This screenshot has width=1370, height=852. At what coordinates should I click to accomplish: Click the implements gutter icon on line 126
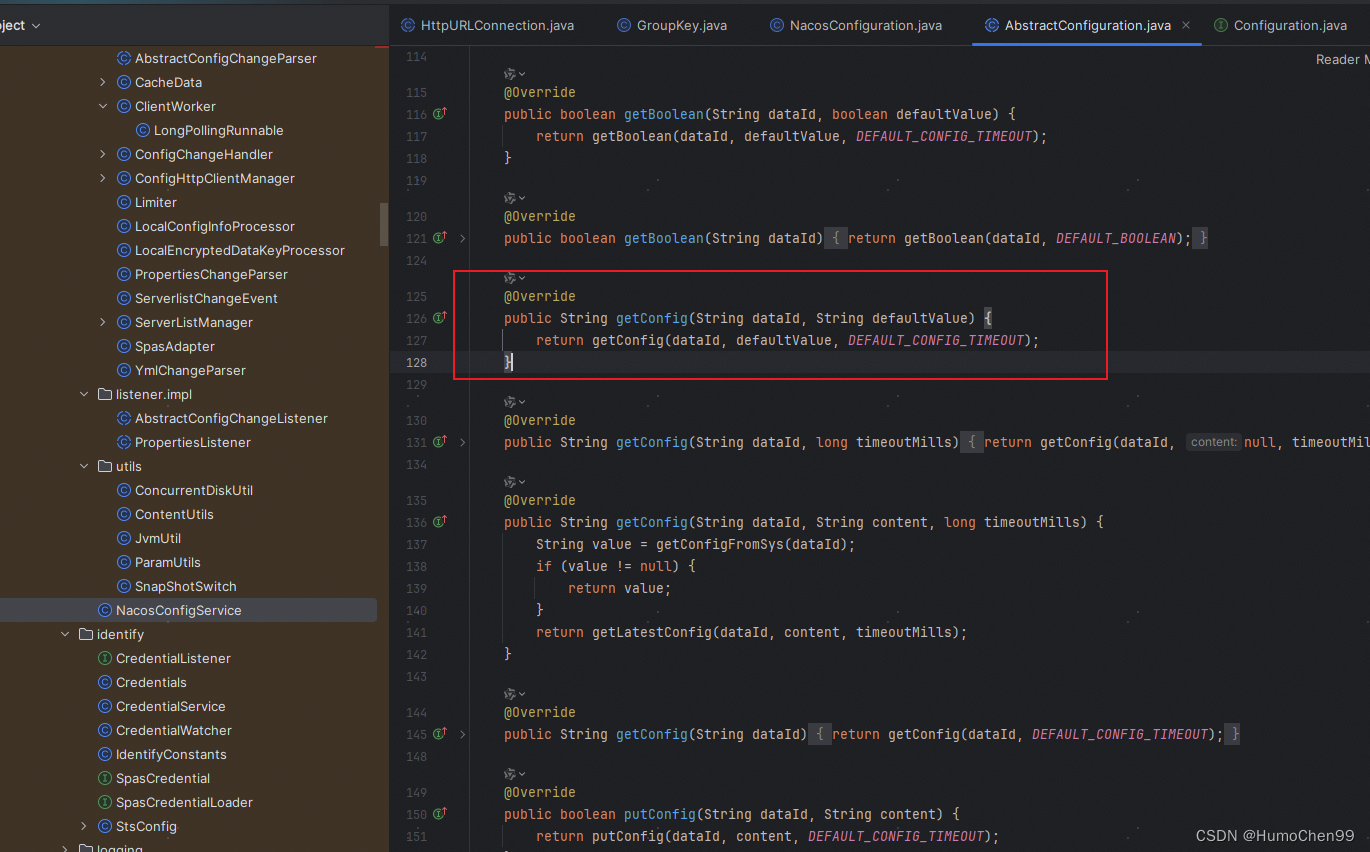(x=439, y=318)
